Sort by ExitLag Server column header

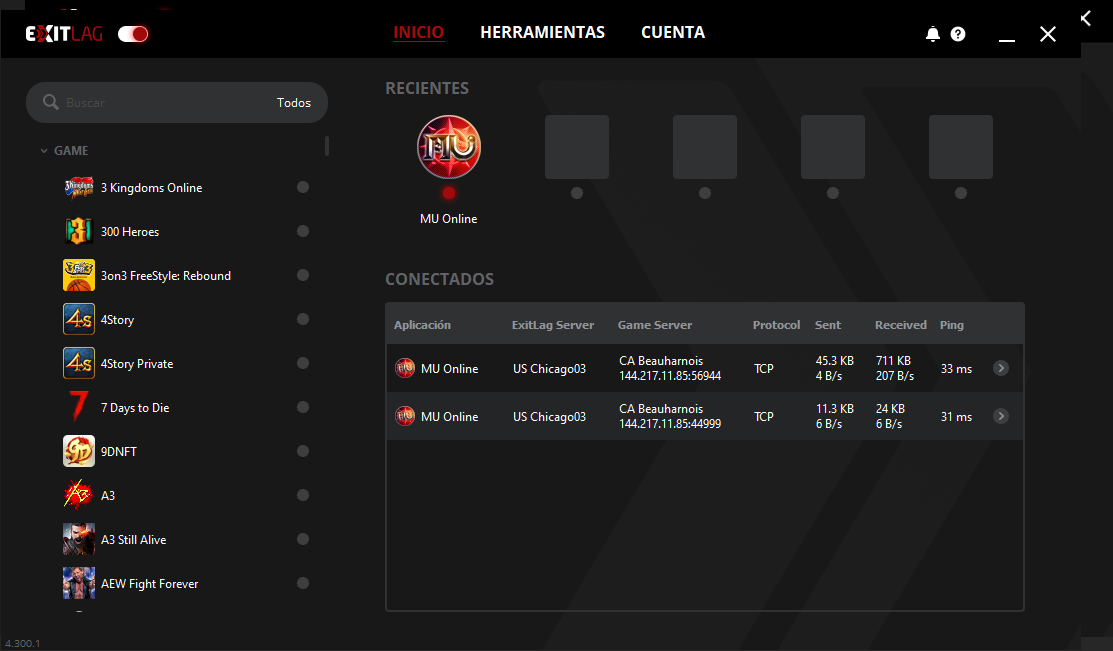(x=553, y=325)
